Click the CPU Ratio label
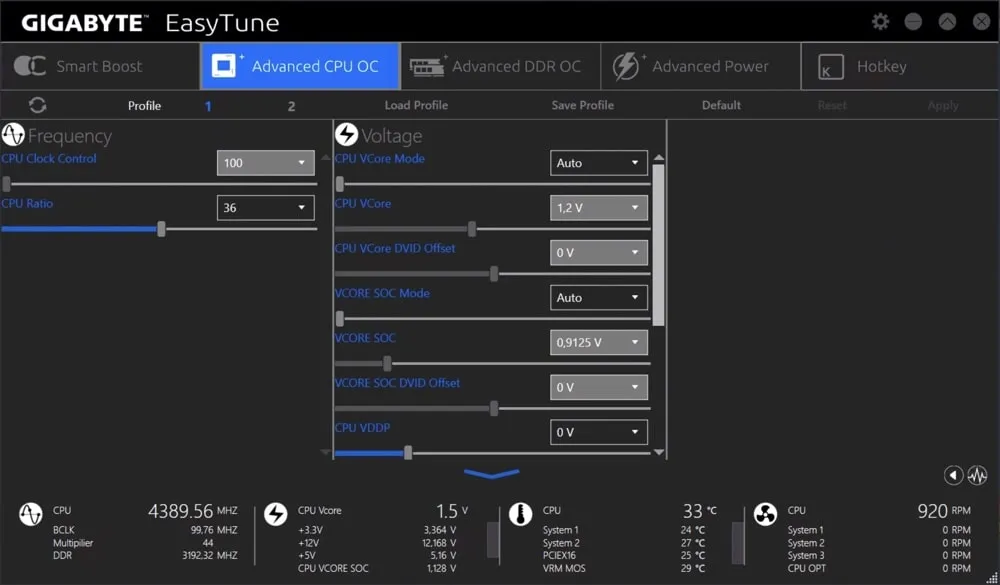Image resolution: width=1000 pixels, height=585 pixels. pyautogui.click(x=27, y=204)
